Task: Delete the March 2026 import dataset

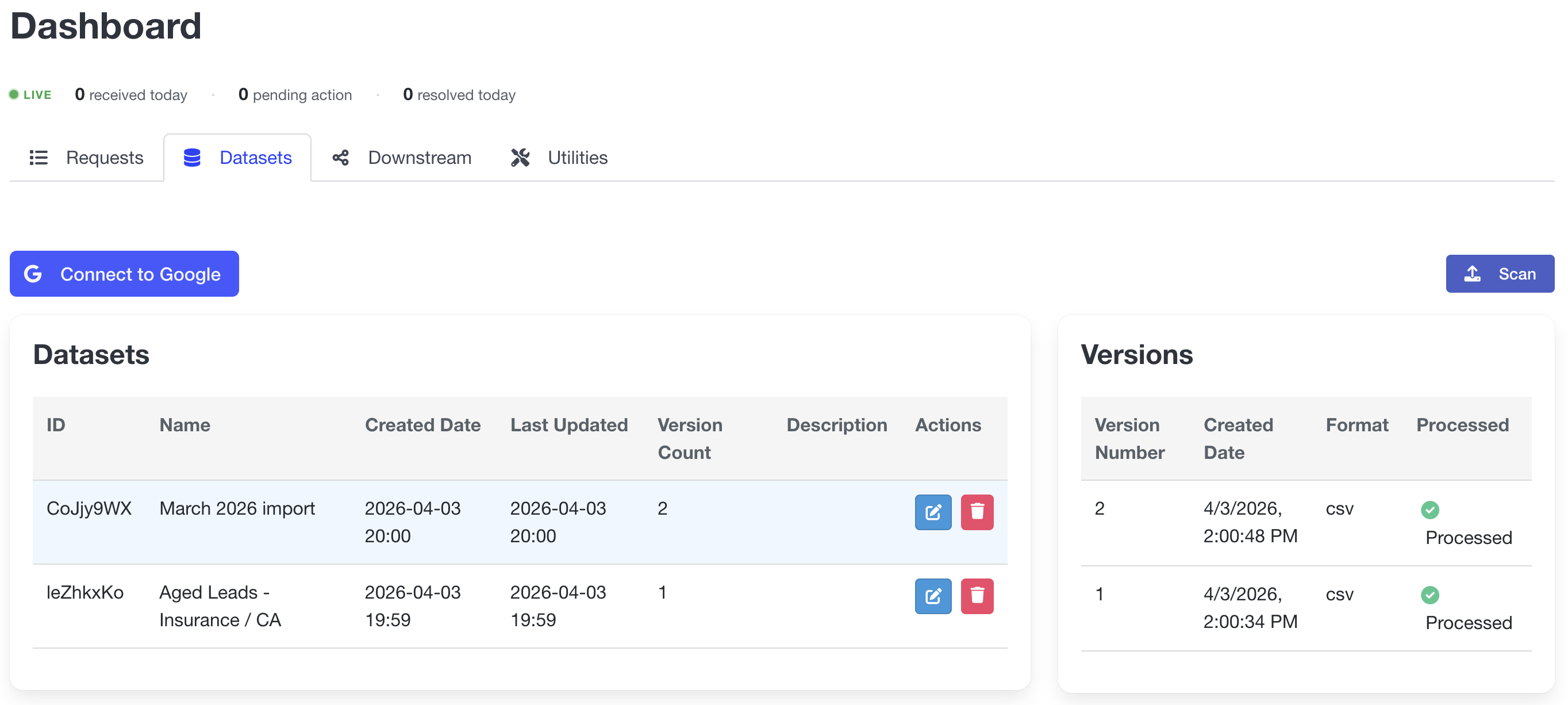Action: [x=978, y=512]
